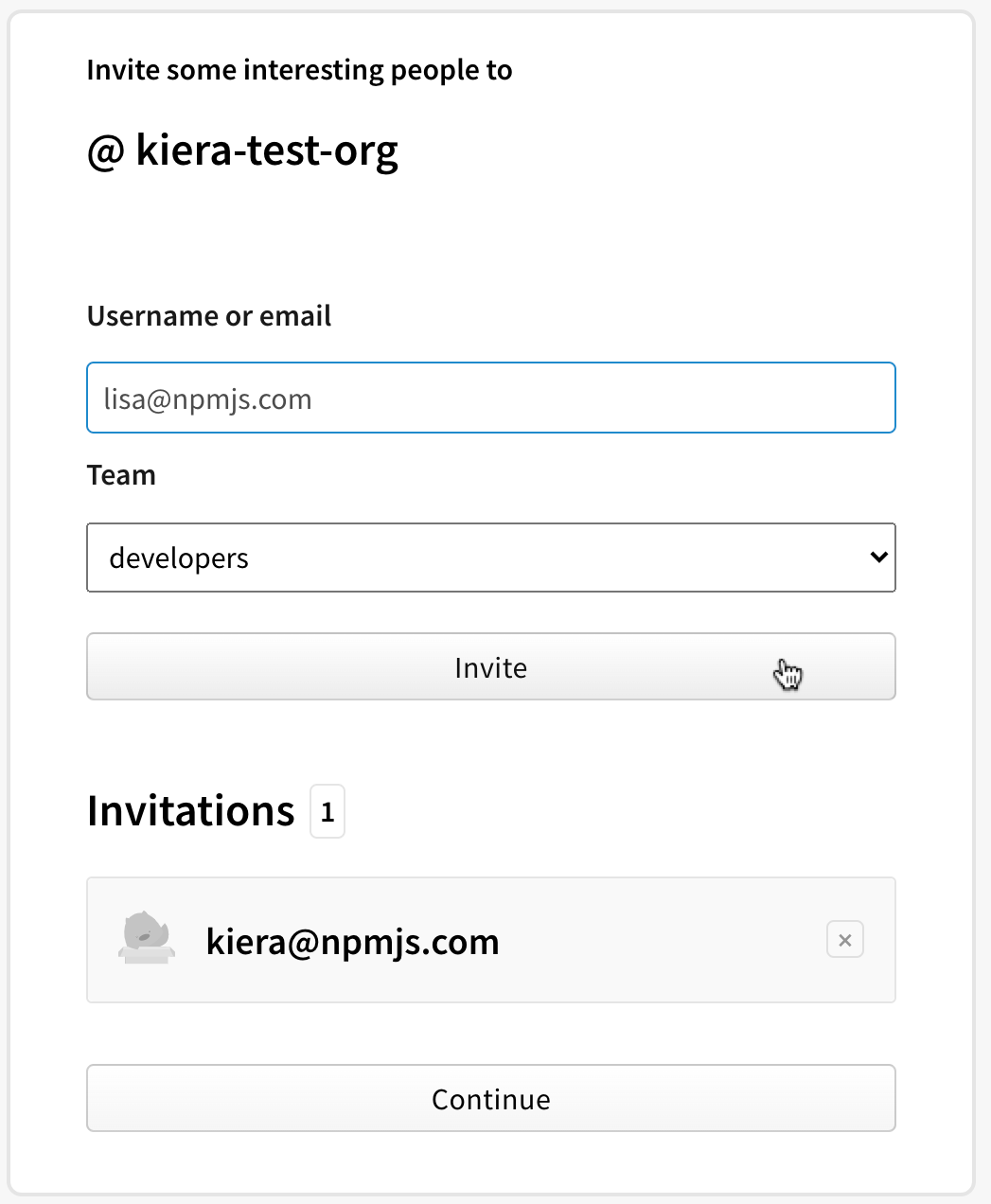Click the wombat avatar next to kiera@npmjs.com
This screenshot has width=991, height=1204.
(147, 939)
